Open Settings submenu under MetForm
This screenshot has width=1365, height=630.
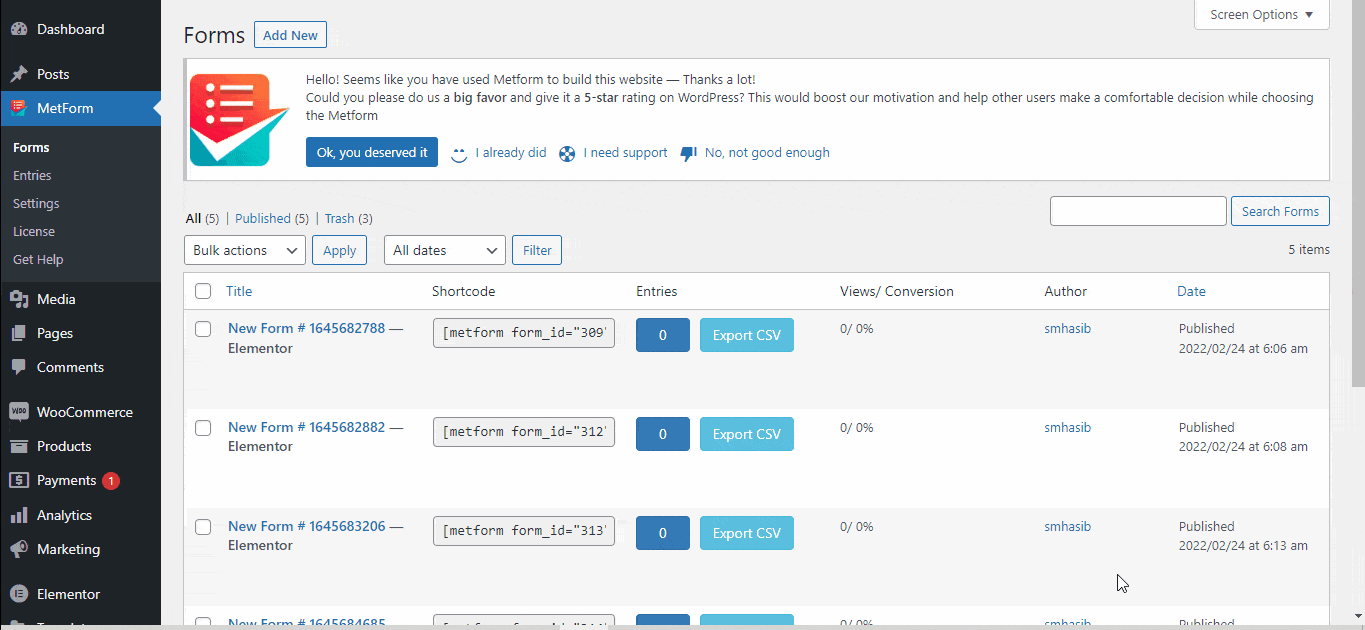click(x=36, y=203)
